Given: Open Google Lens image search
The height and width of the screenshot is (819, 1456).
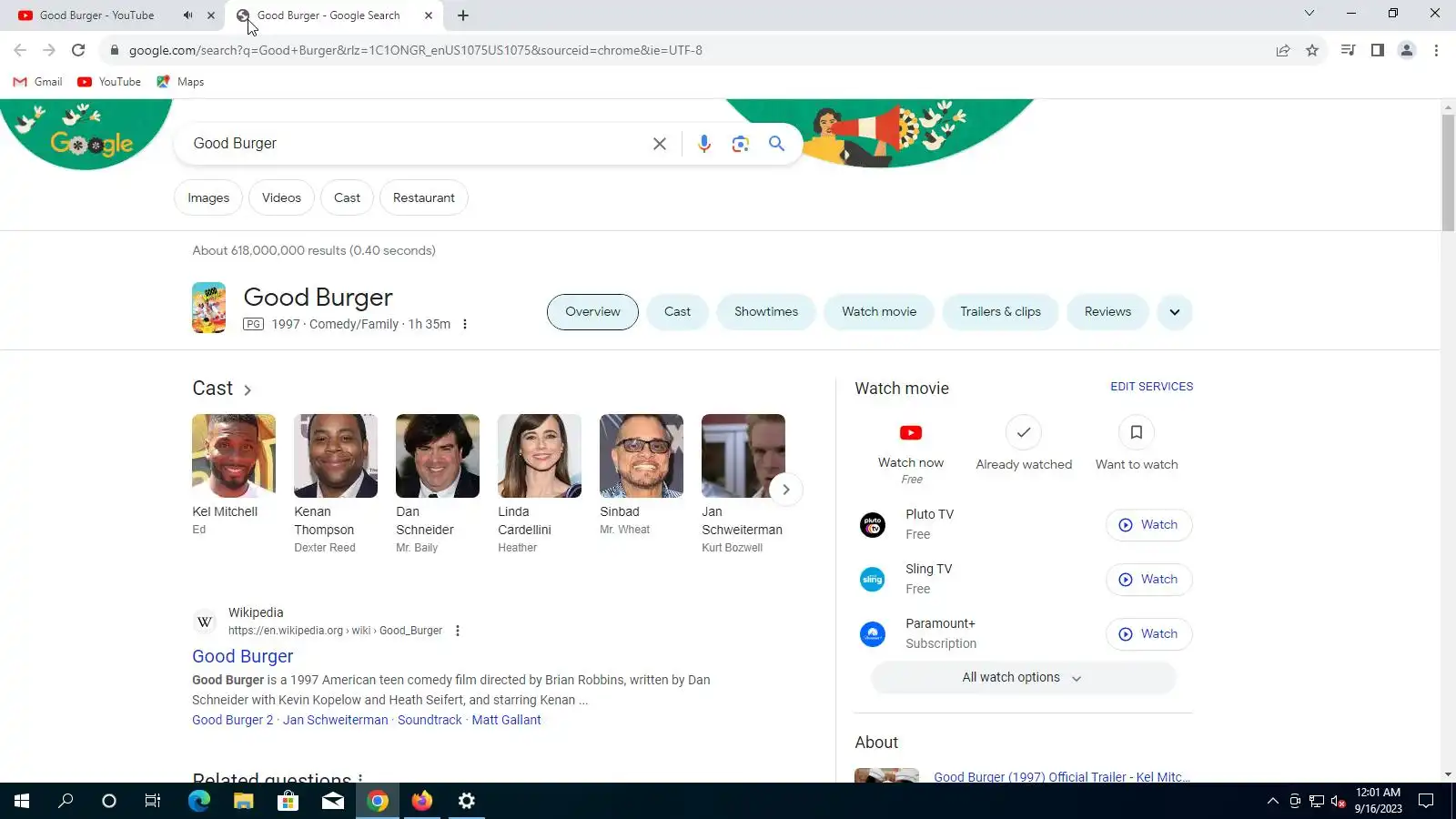Looking at the screenshot, I should tap(740, 144).
